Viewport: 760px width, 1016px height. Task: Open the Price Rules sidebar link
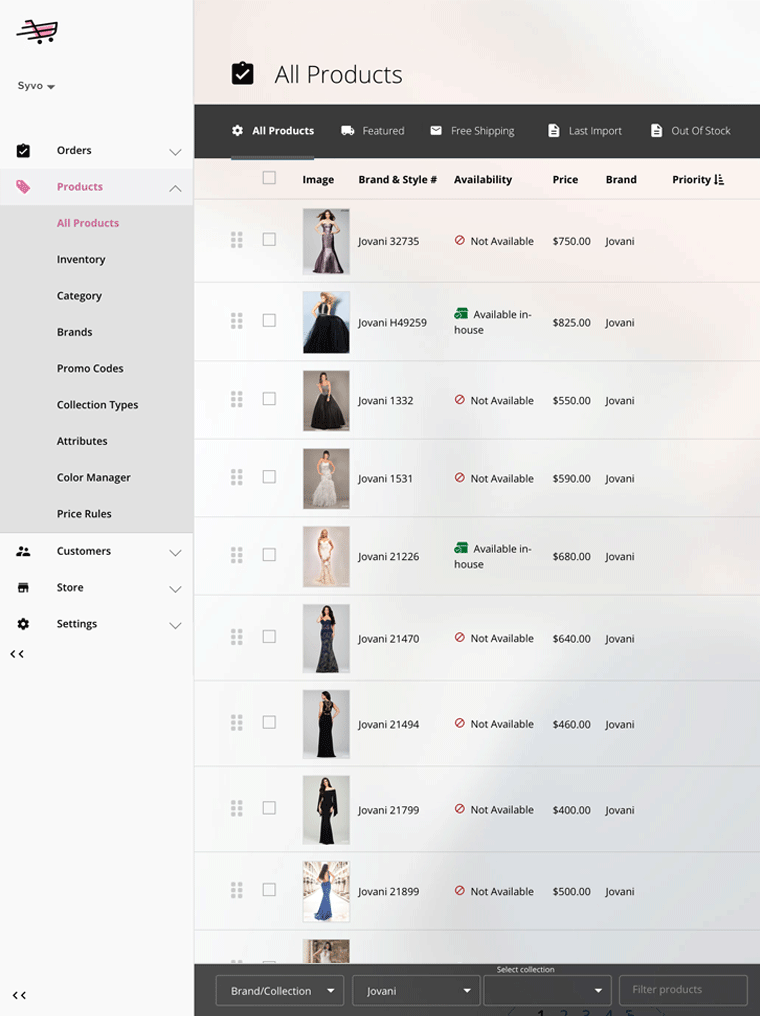84,513
